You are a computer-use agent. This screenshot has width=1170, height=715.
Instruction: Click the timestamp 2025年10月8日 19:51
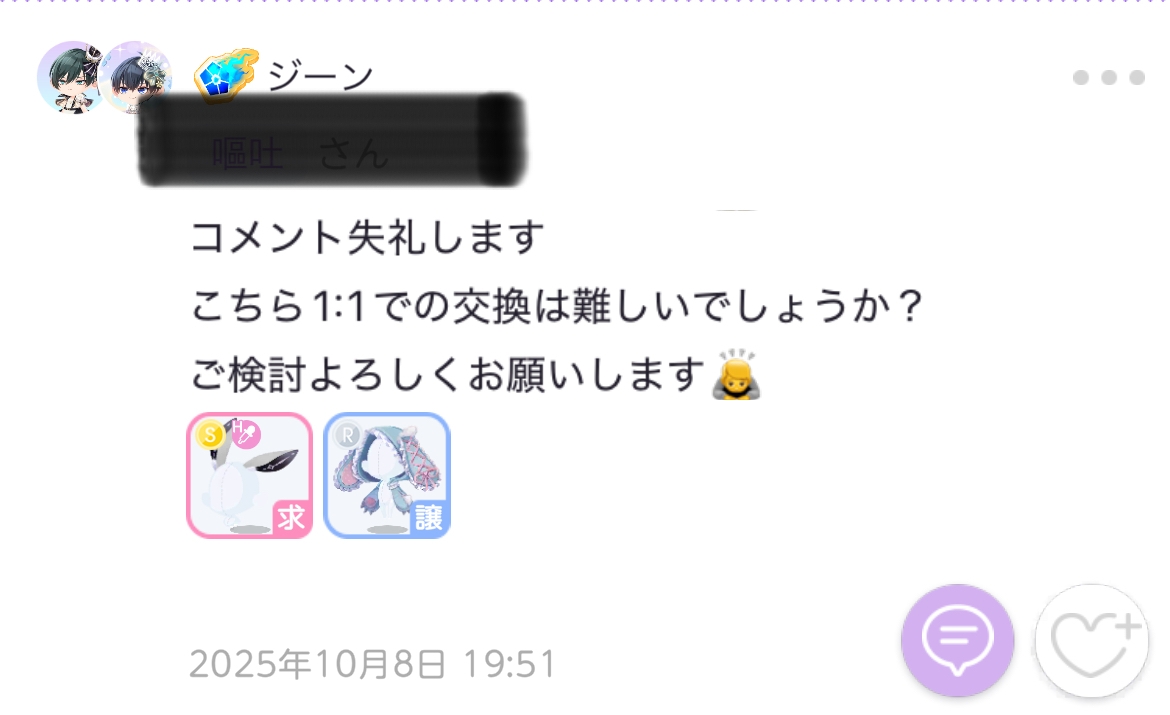[372, 664]
